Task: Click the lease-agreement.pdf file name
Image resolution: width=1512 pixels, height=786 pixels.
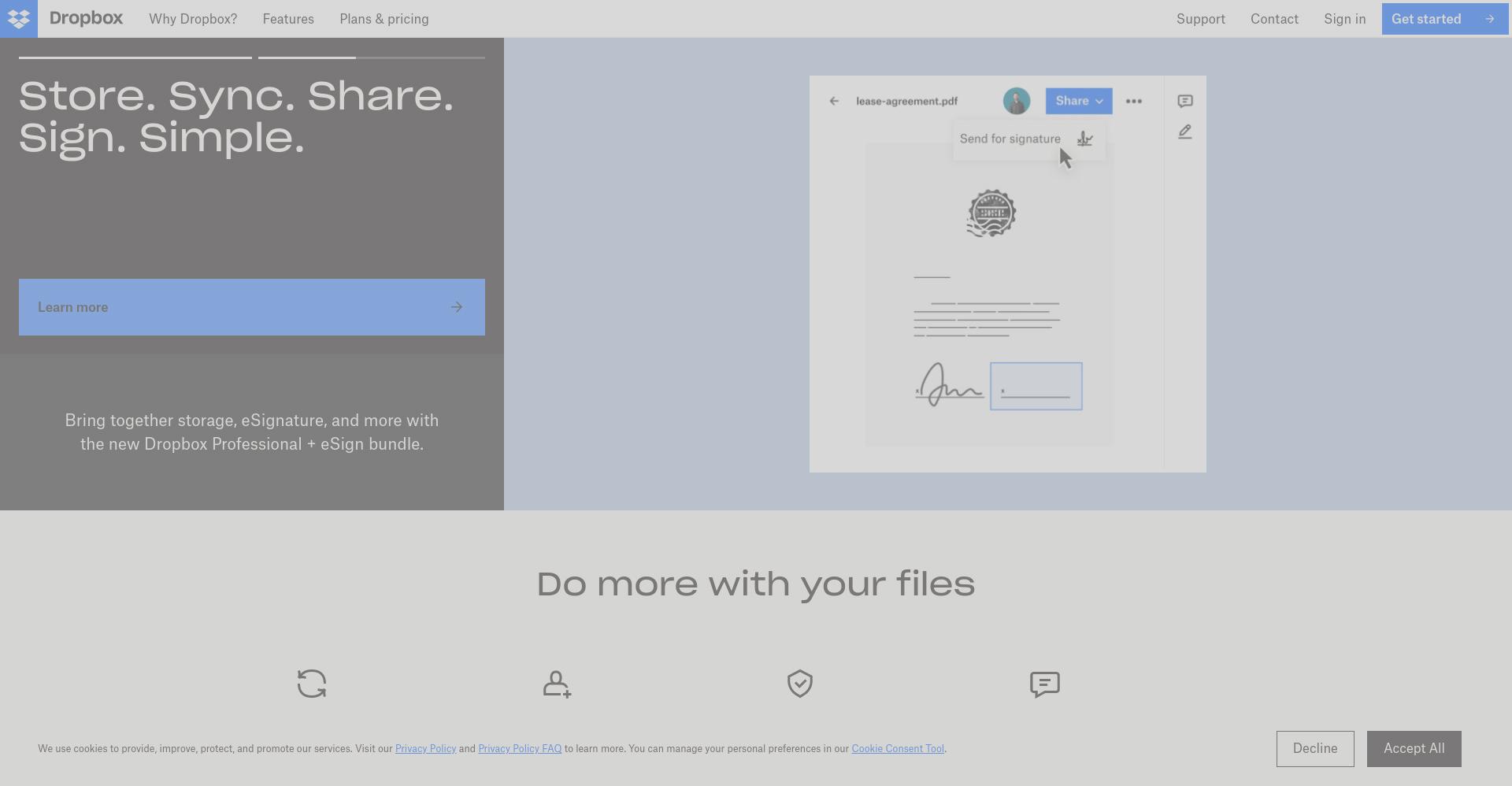Action: point(907,101)
